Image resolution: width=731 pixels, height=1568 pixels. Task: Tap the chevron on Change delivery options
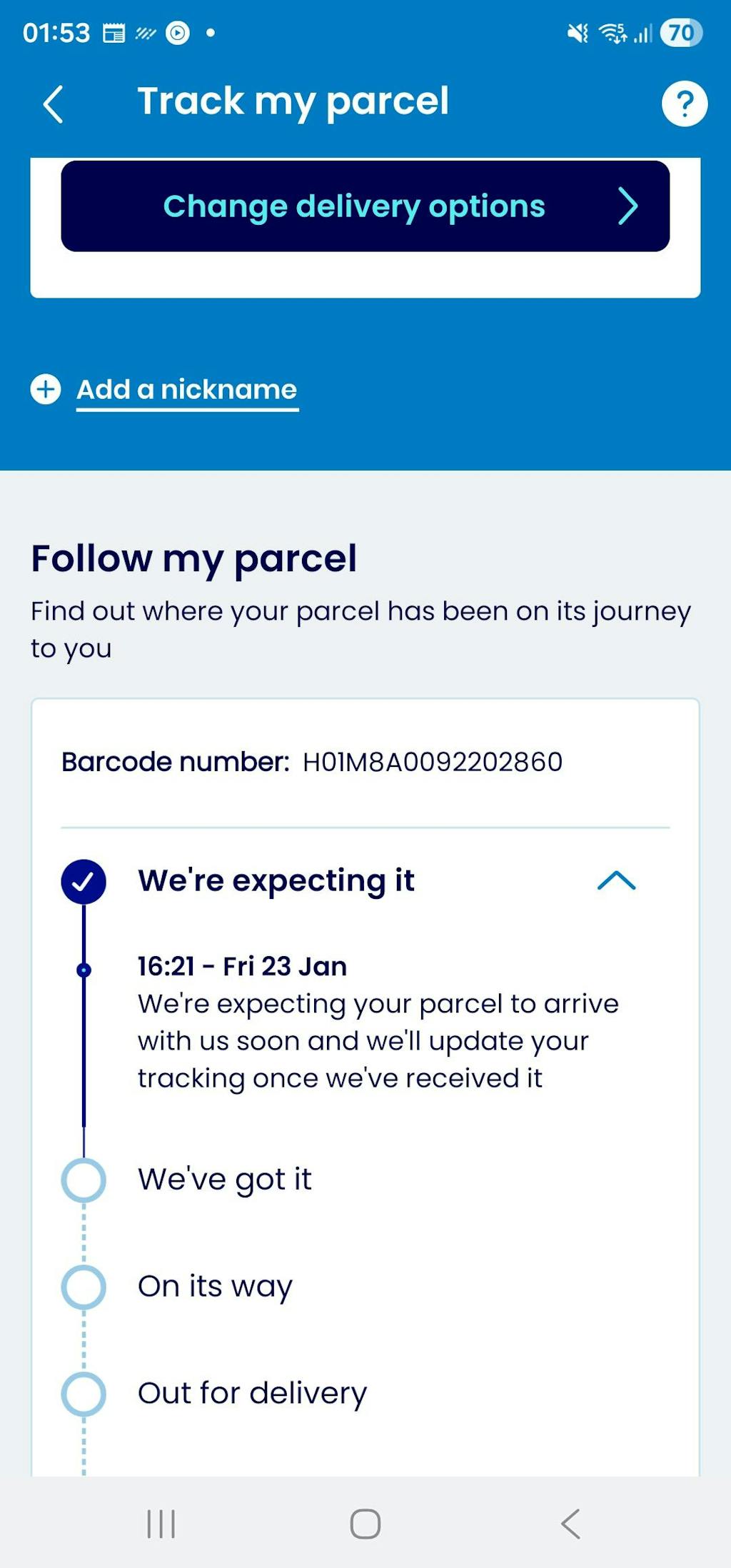click(627, 206)
